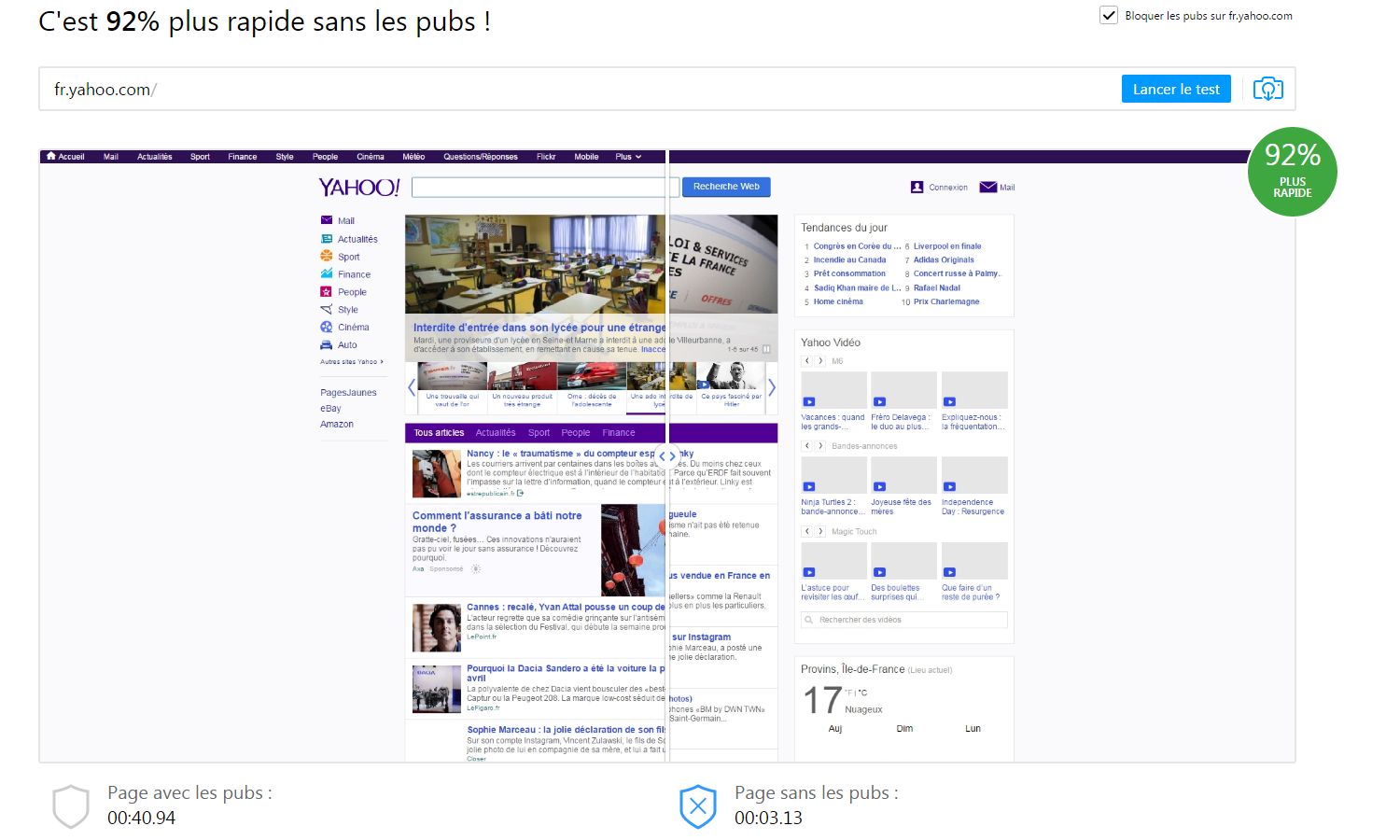Viewport: 1400px width, 840px height.
Task: Click the video search magnifier icon
Action: tap(808, 620)
